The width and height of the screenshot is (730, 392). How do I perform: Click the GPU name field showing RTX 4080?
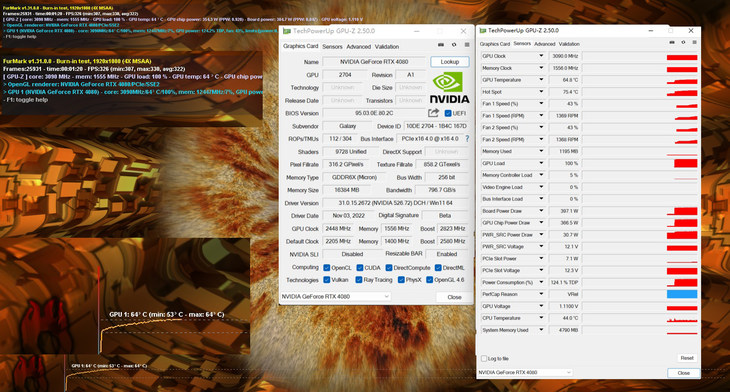[373, 61]
